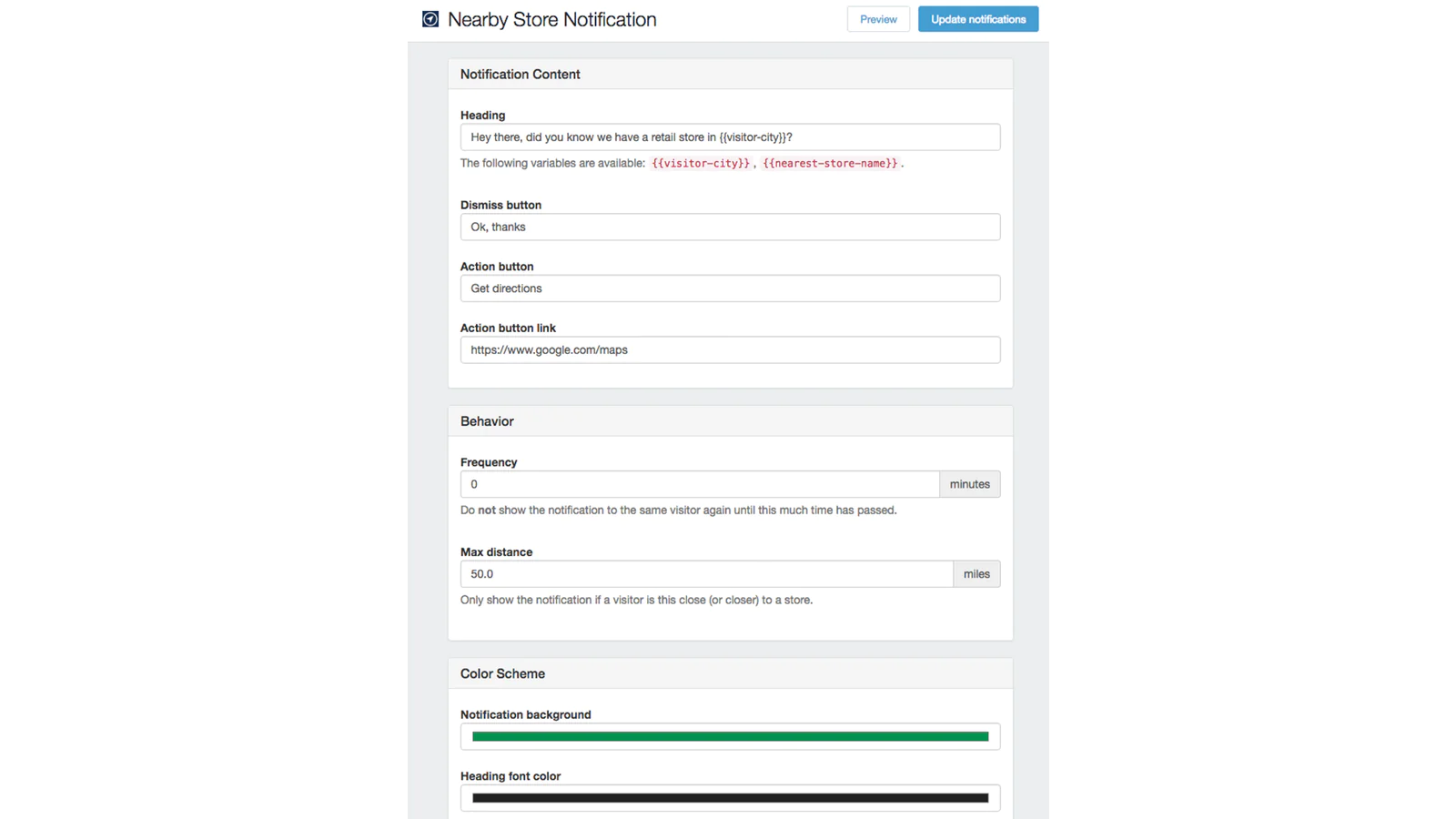Click the Action button link URL field
This screenshot has height=819, width=1456.
[730, 350]
